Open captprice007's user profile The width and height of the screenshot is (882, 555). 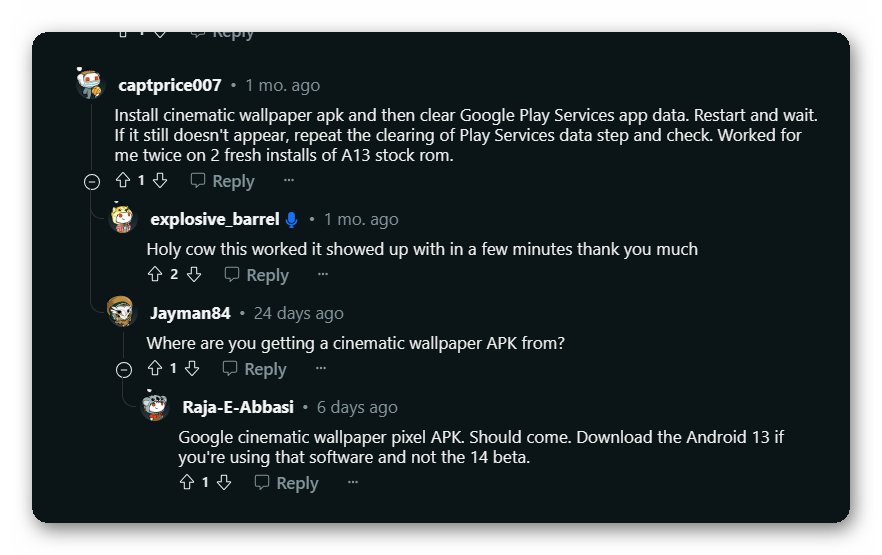point(169,85)
